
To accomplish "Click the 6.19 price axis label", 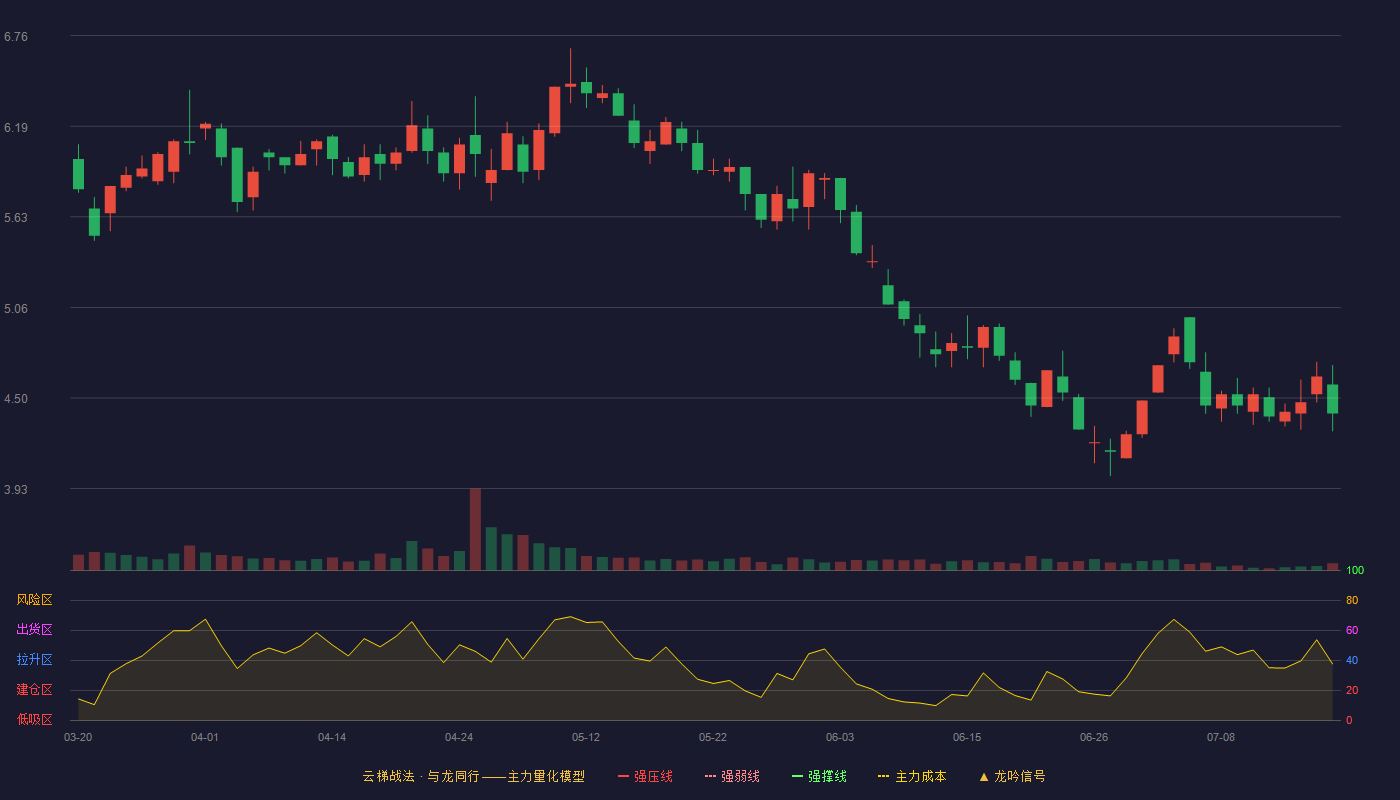I will (x=16, y=128).
